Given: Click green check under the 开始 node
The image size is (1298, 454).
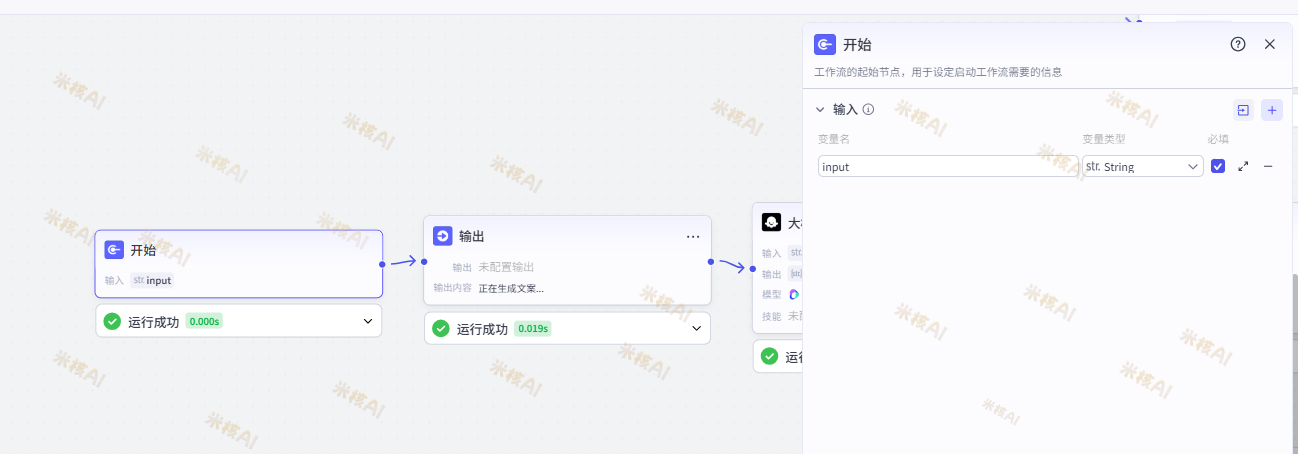Looking at the screenshot, I should coord(112,322).
